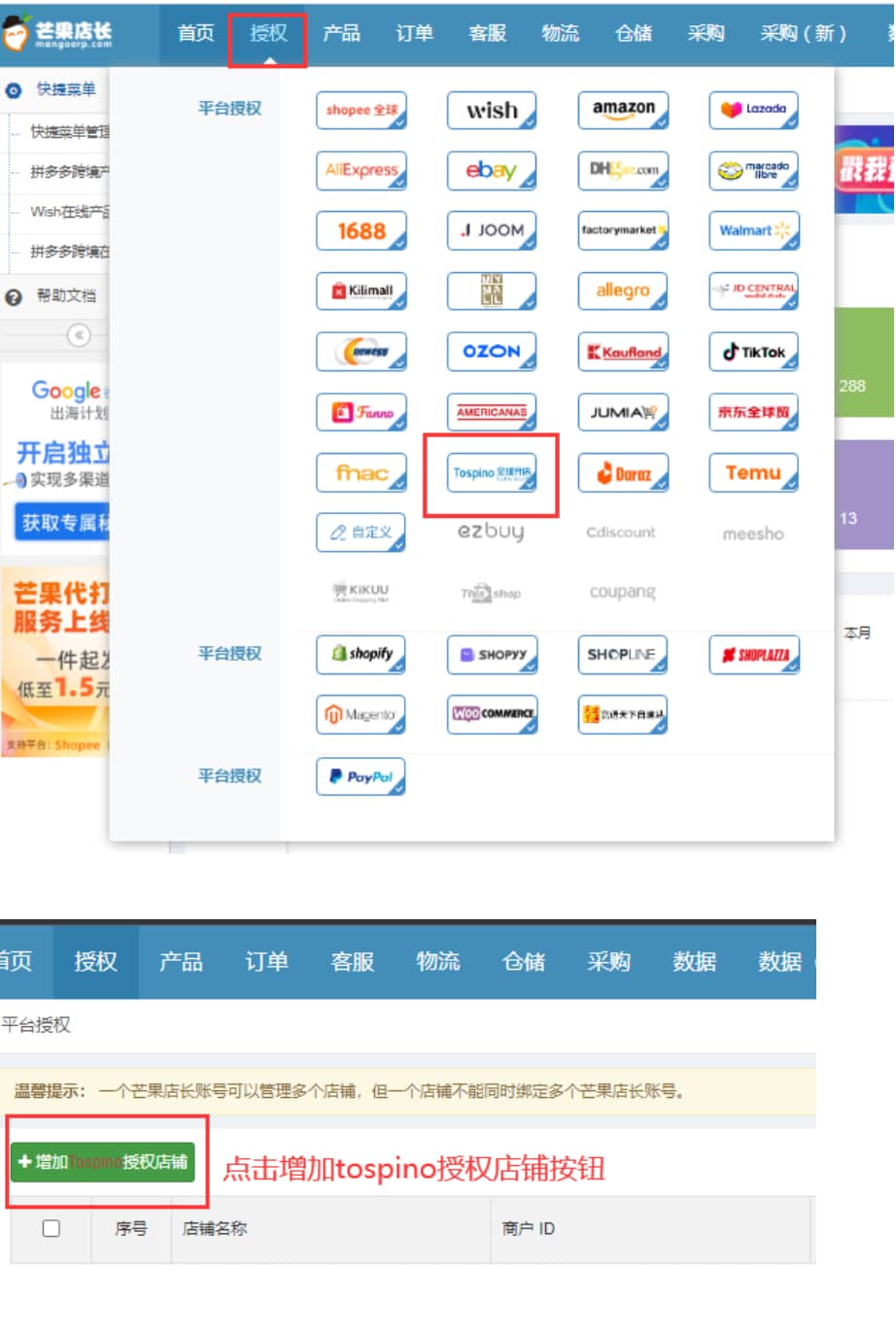Click the 序号 column header
Screen dimensions: 896x1338
(x=131, y=1228)
